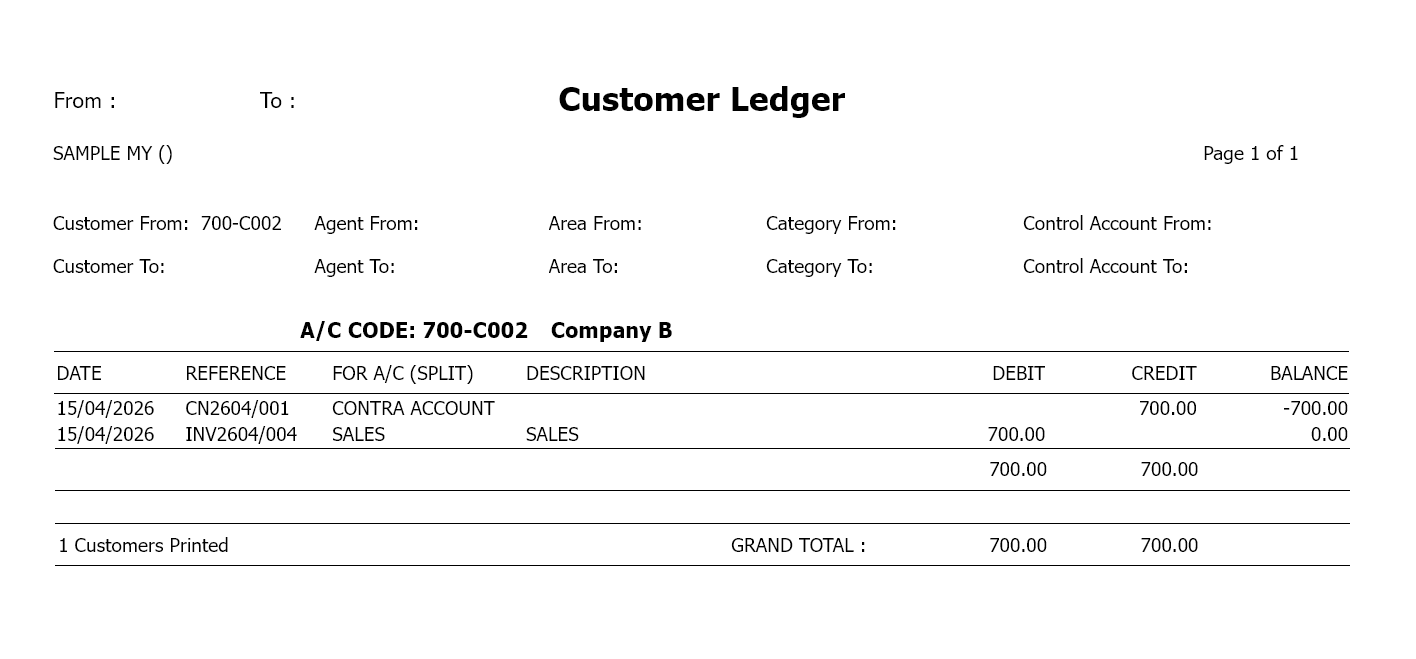Click the A/C CODE: 700-C002 heading
This screenshot has width=1416, height=659.
(414, 331)
